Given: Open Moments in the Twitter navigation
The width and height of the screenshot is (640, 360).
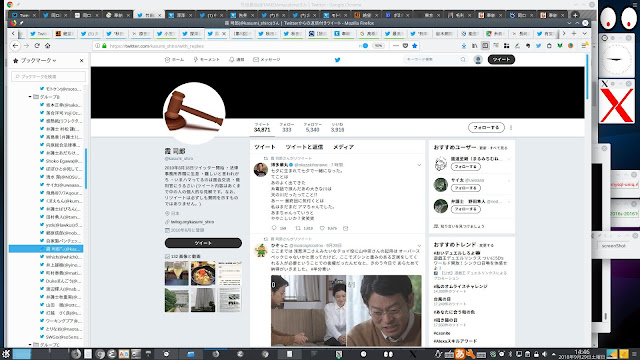Looking at the screenshot, I should 207,60.
